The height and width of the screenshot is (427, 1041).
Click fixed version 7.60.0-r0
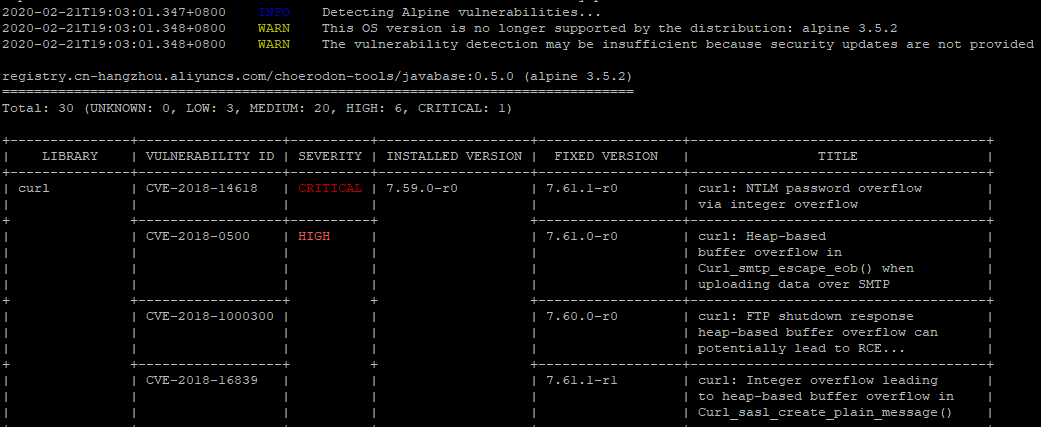582,316
